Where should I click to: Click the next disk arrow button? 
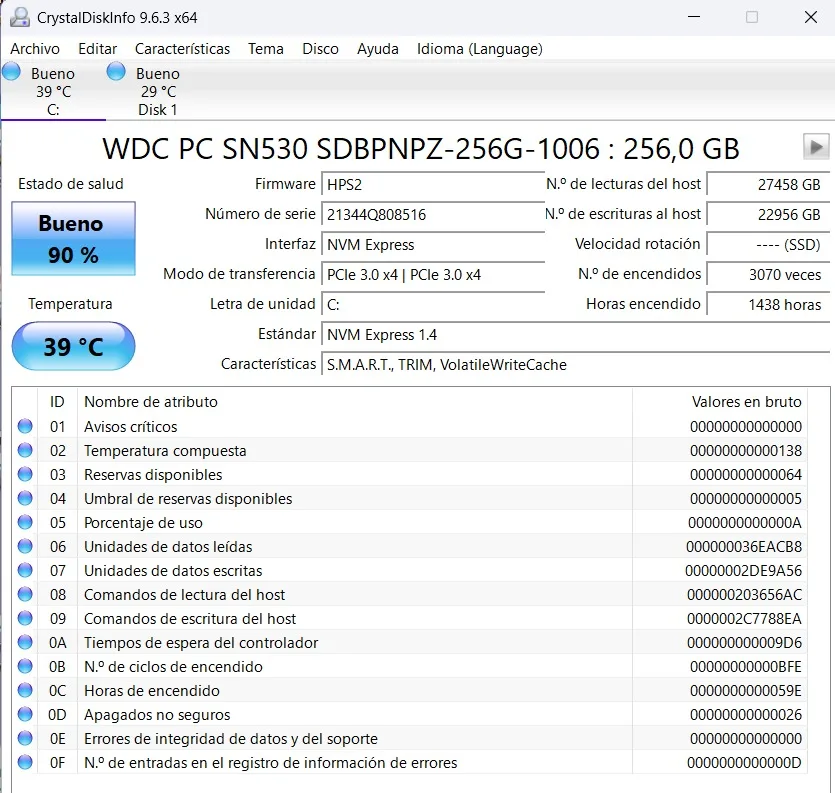click(815, 146)
